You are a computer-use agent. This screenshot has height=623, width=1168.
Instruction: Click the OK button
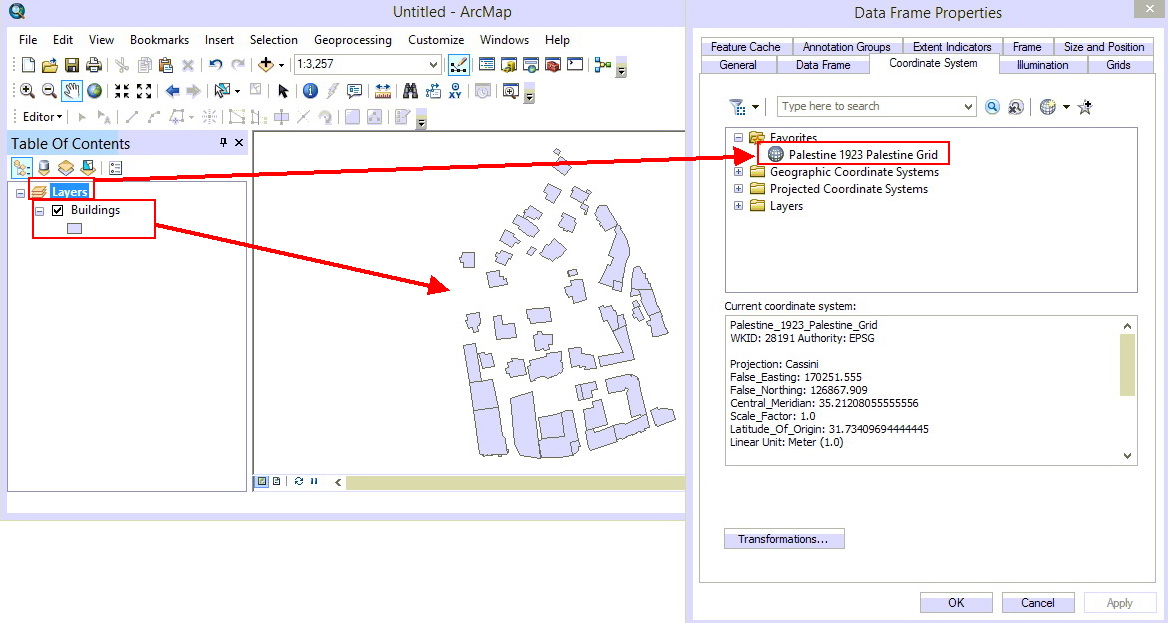pos(956,603)
